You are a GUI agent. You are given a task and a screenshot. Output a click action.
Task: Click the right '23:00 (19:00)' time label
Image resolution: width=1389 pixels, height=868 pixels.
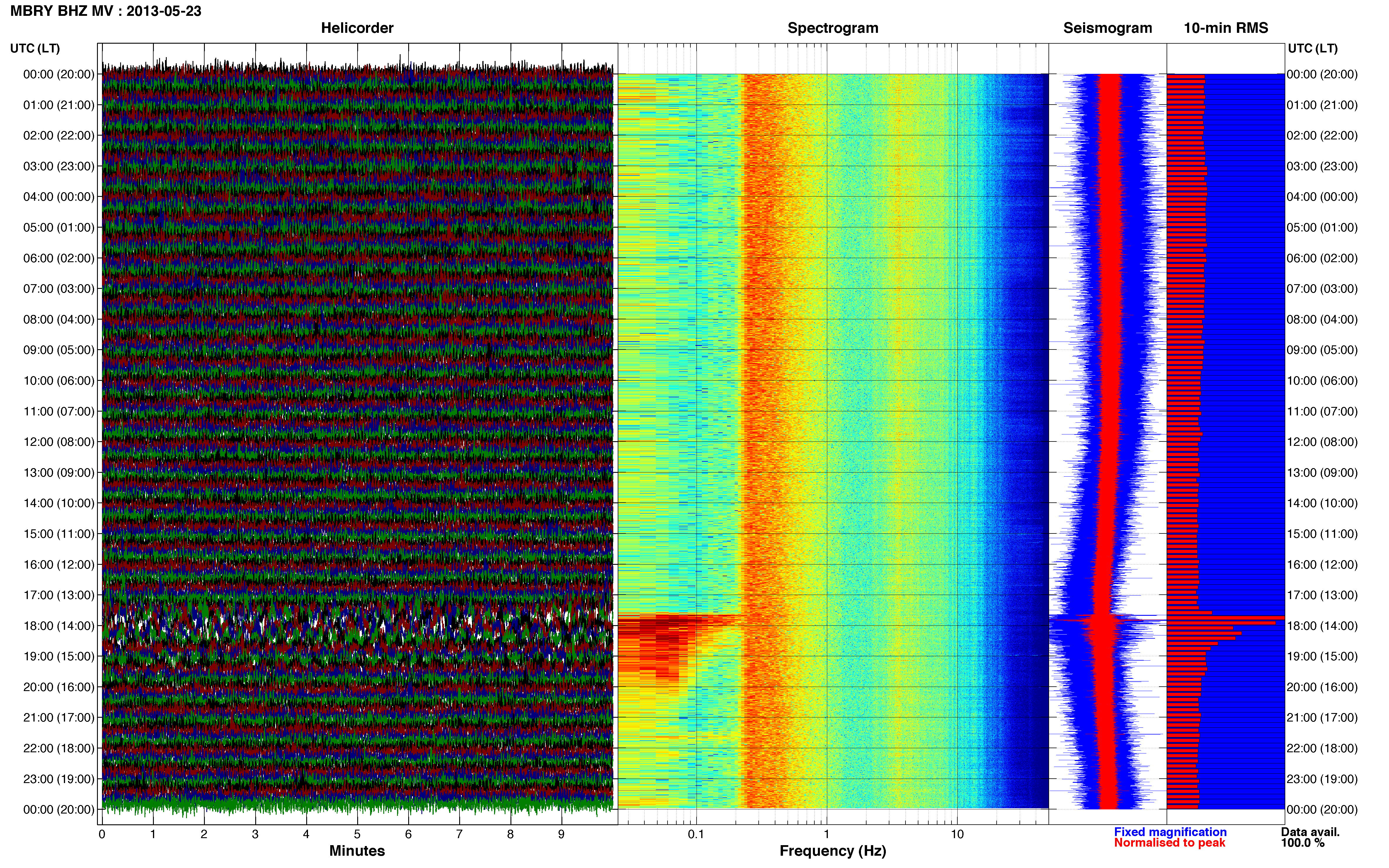(1322, 779)
